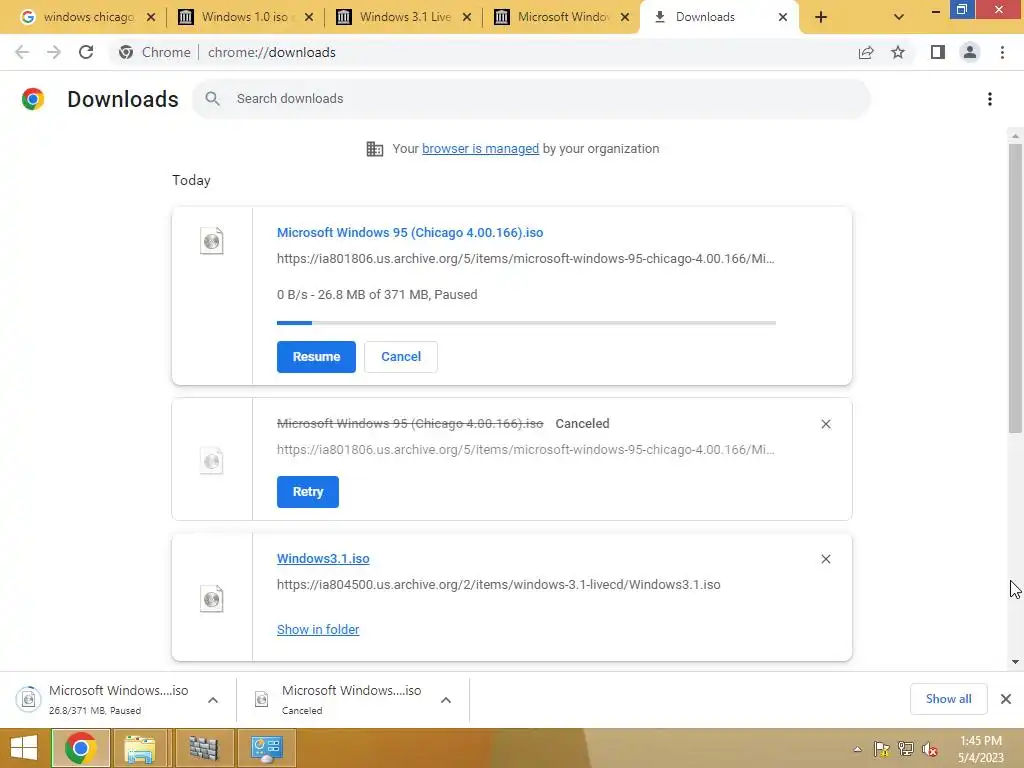Click the vertical scrollbar thumb

point(1015,287)
